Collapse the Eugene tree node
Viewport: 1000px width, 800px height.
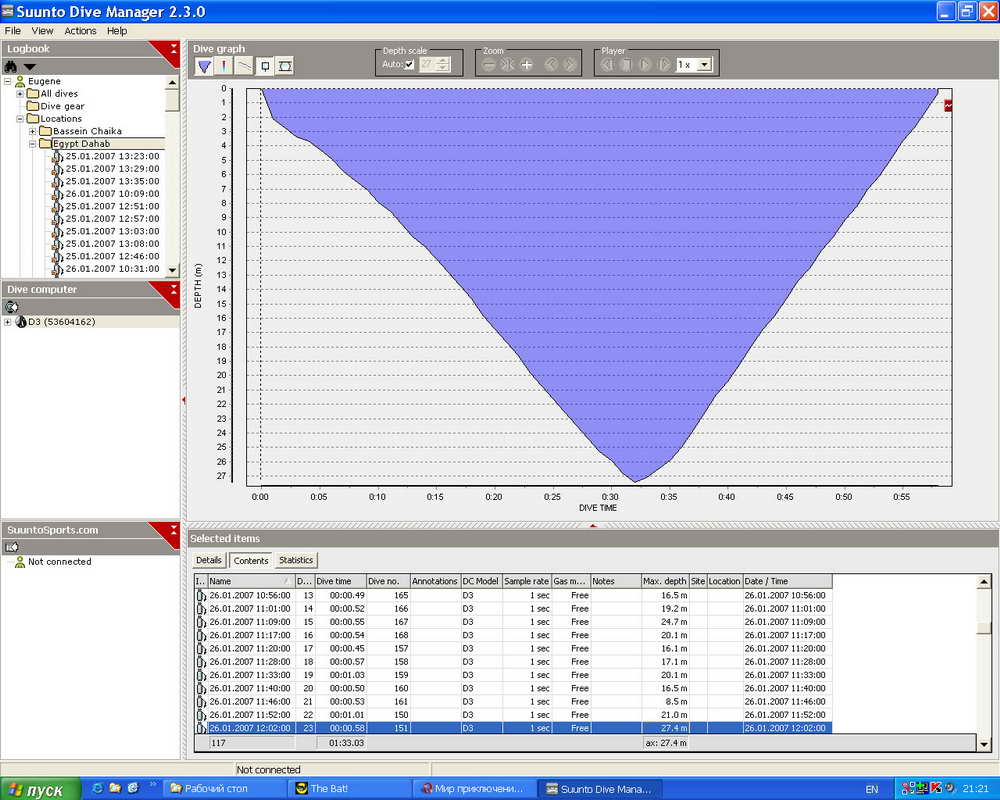pyautogui.click(x=8, y=81)
